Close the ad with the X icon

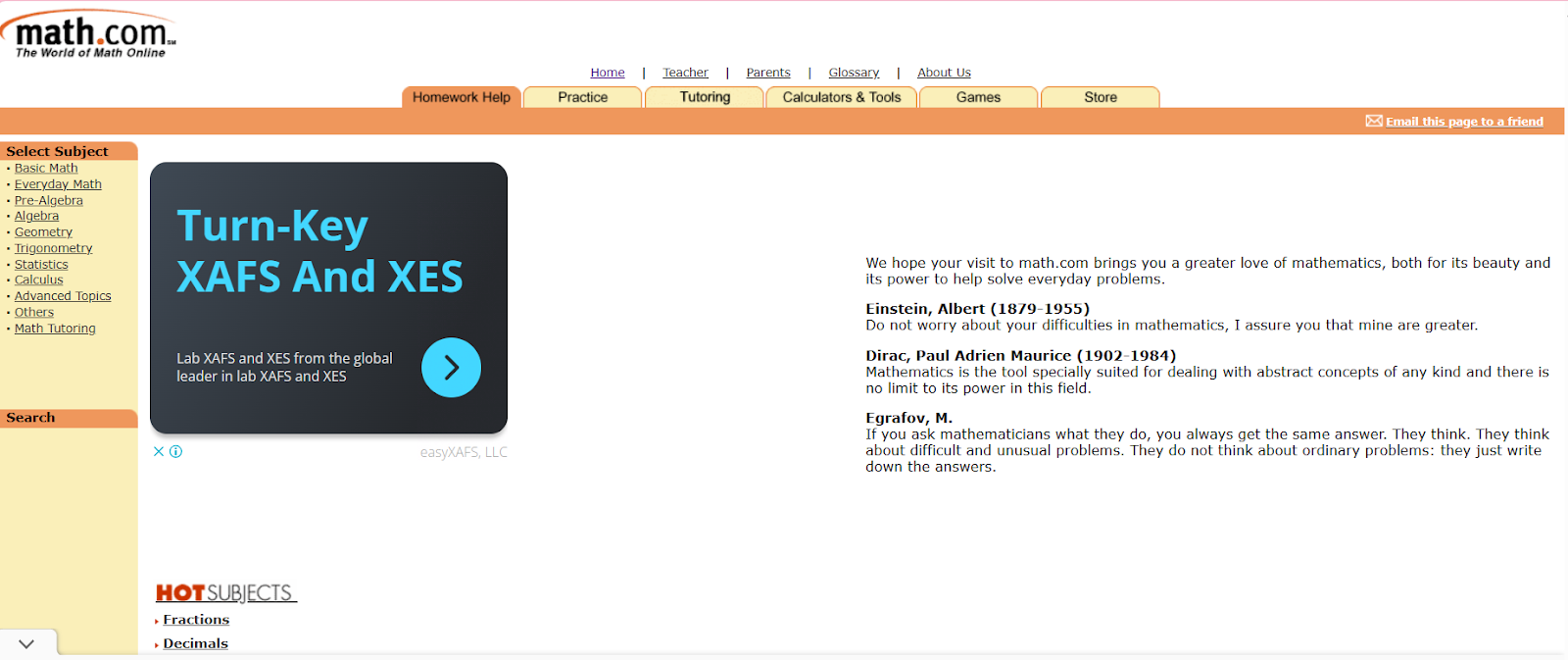click(x=159, y=452)
